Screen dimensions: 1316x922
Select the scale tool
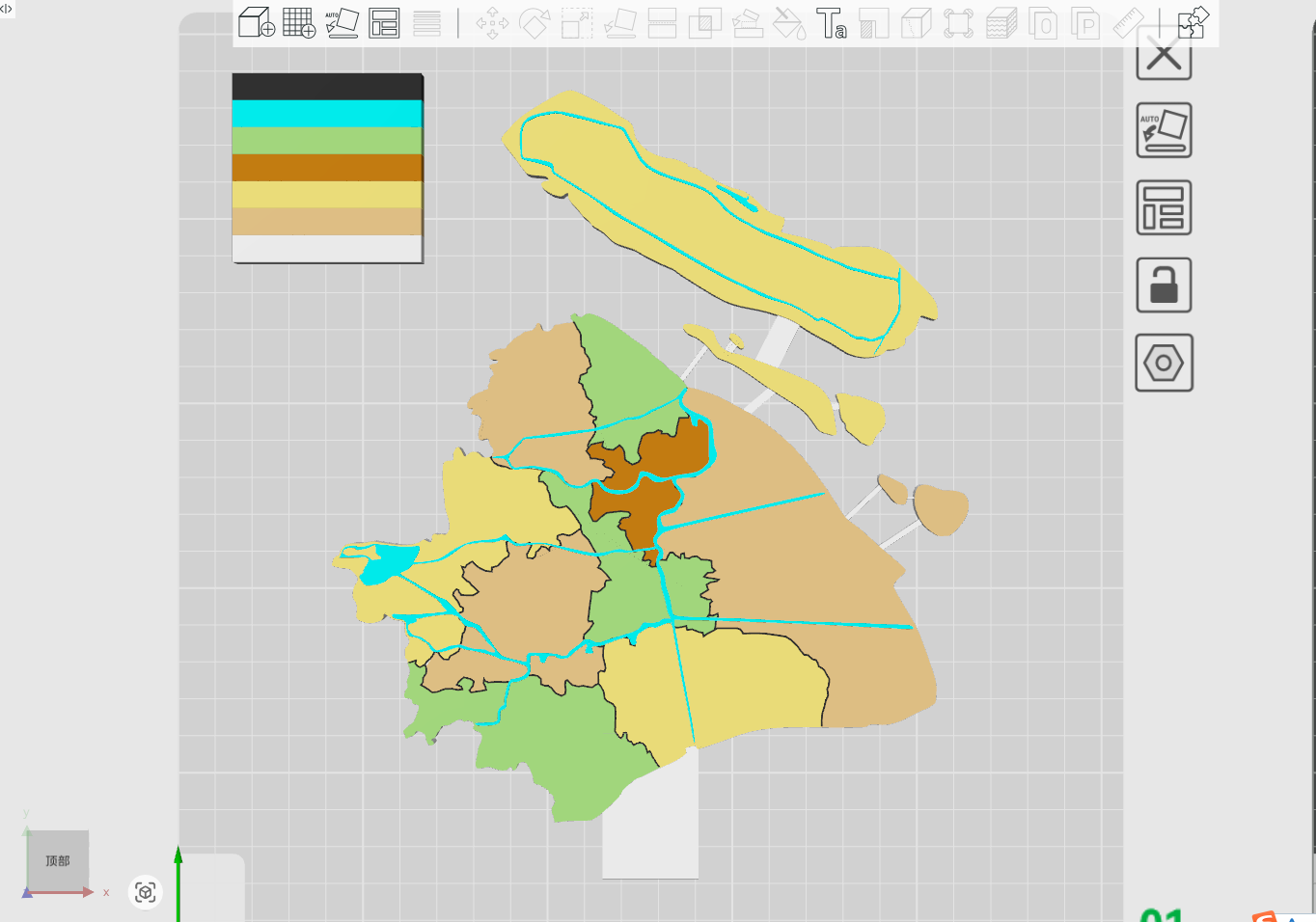[577, 23]
